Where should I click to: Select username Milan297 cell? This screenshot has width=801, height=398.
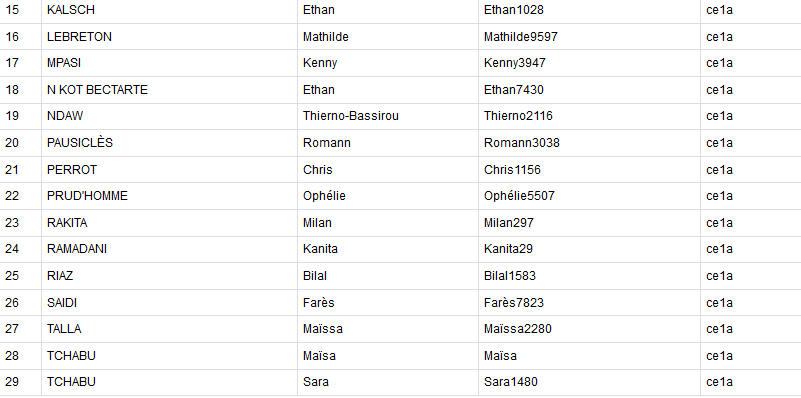click(589, 223)
